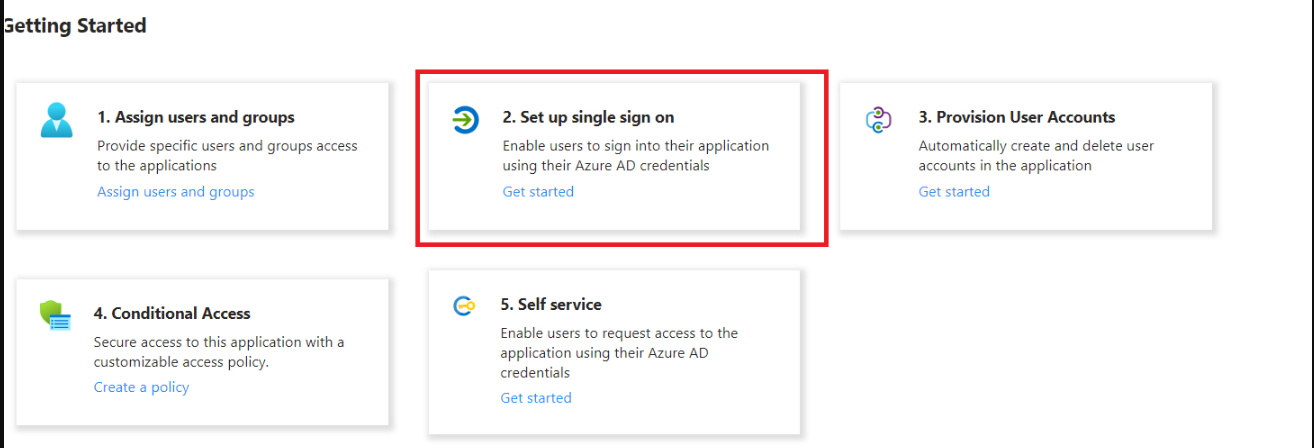This screenshot has height=448, width=1314.
Task: Click the Assign users and groups person icon
Action: click(57, 119)
